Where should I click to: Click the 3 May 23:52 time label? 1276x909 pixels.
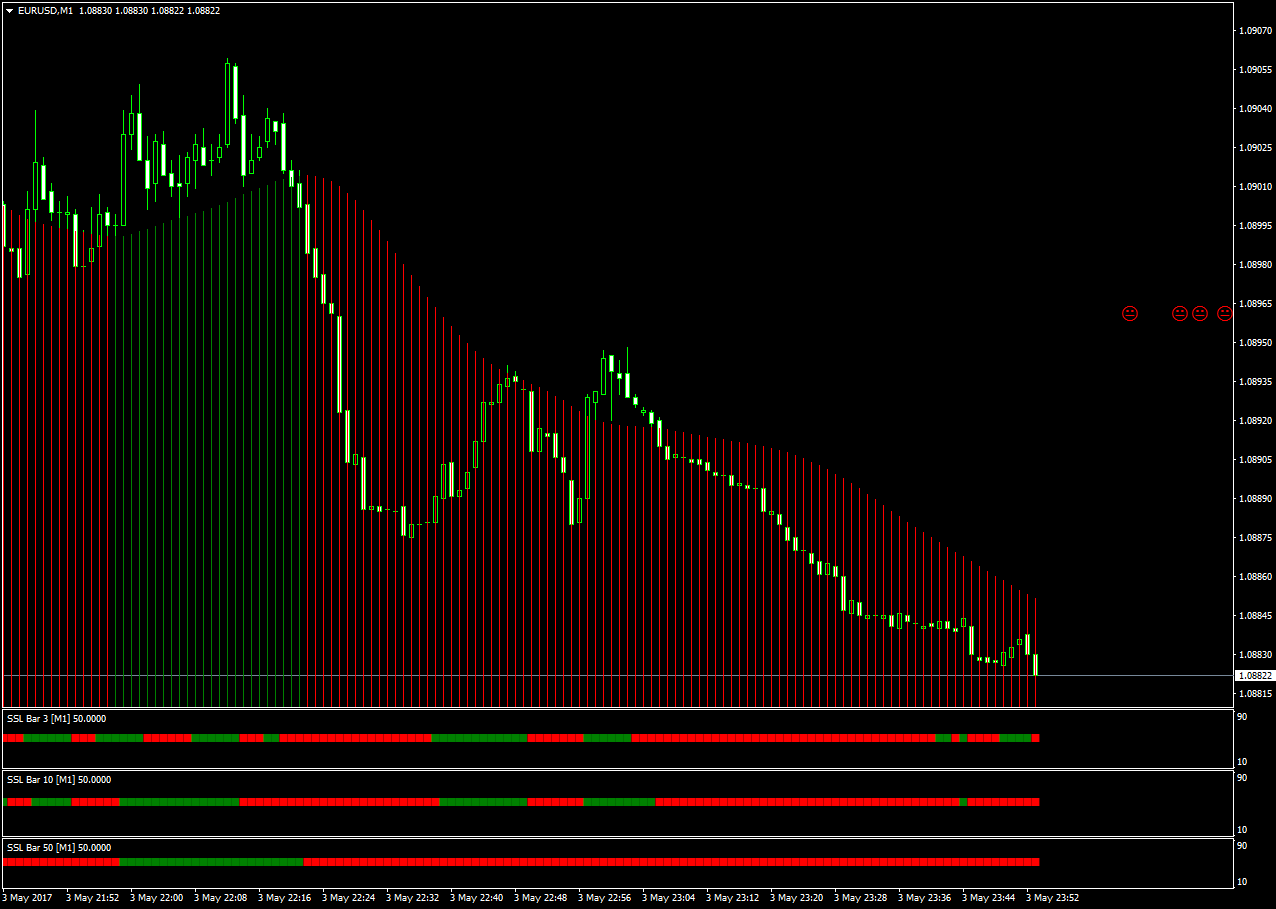click(x=1053, y=898)
